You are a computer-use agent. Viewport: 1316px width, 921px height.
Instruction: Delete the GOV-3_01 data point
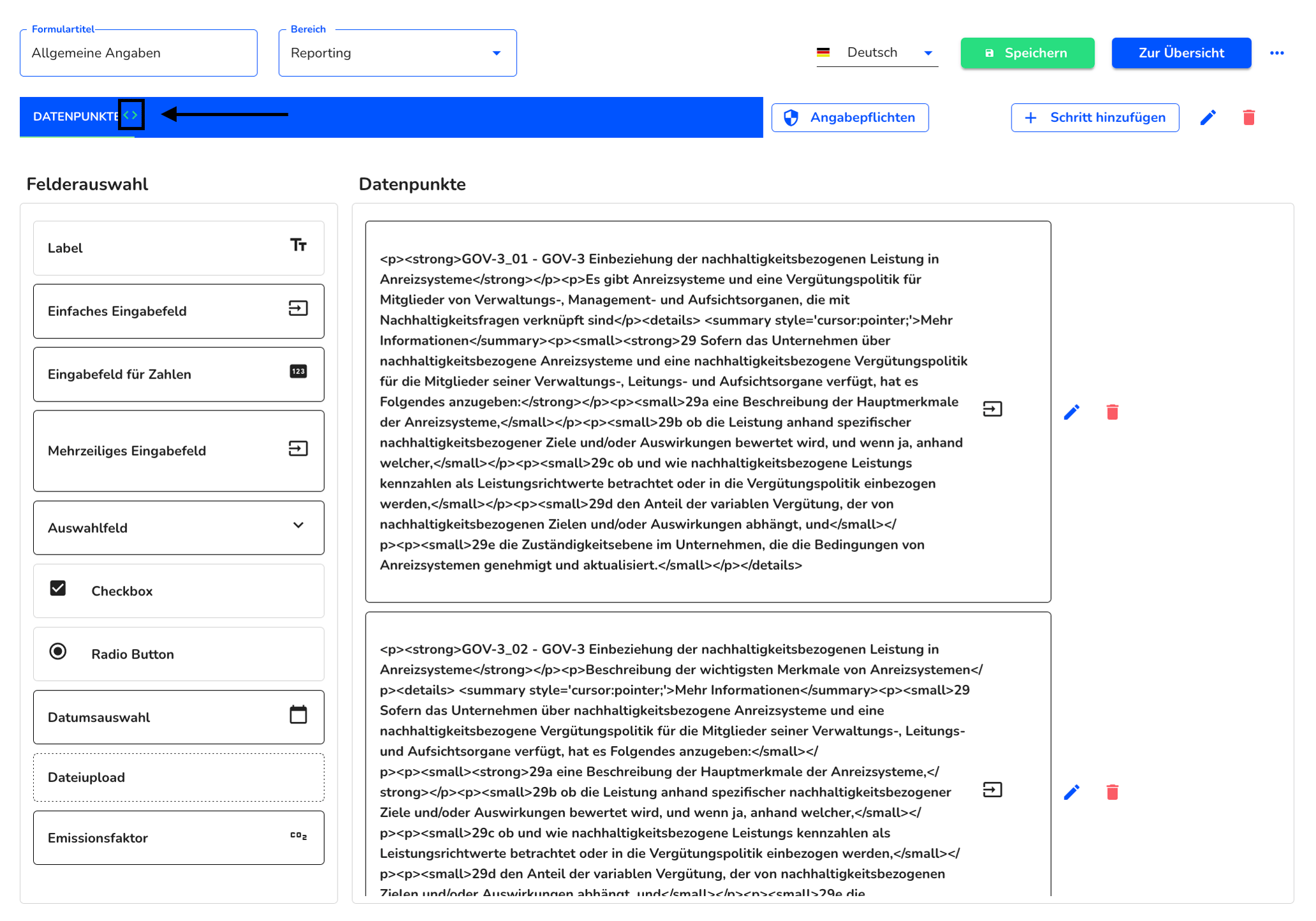click(x=1112, y=412)
